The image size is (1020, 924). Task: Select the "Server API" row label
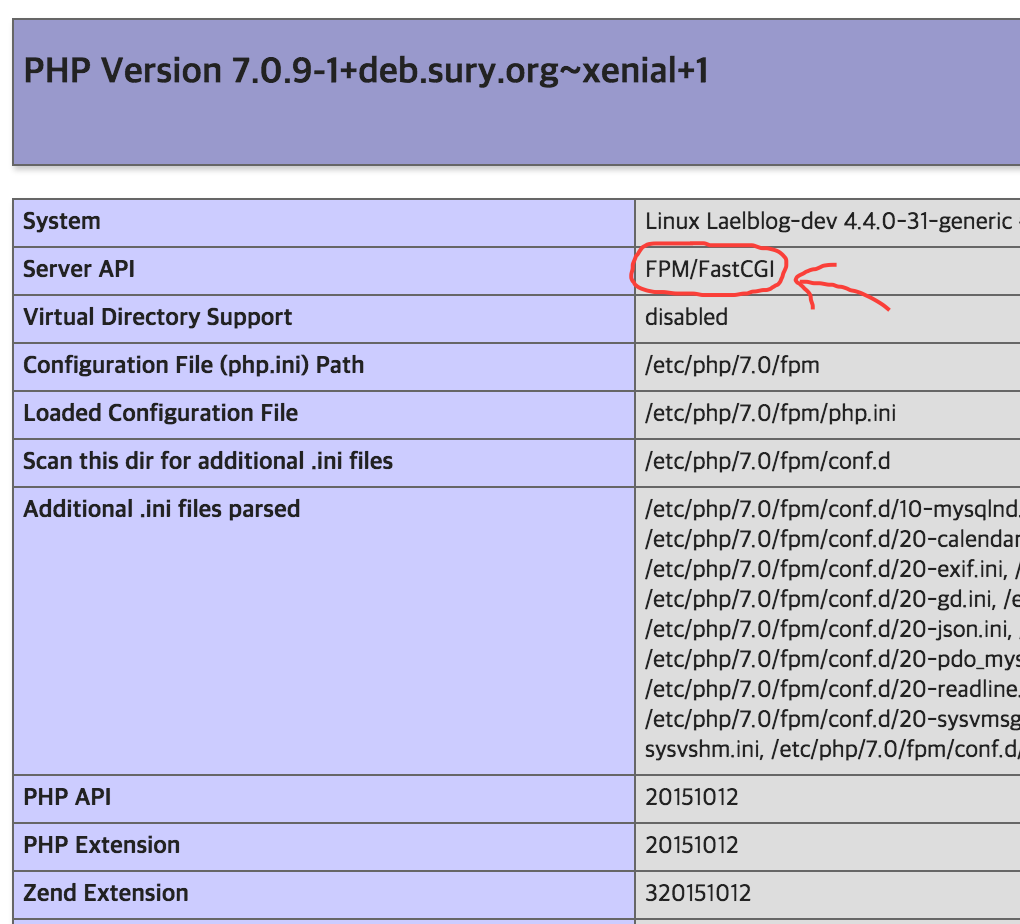(79, 269)
